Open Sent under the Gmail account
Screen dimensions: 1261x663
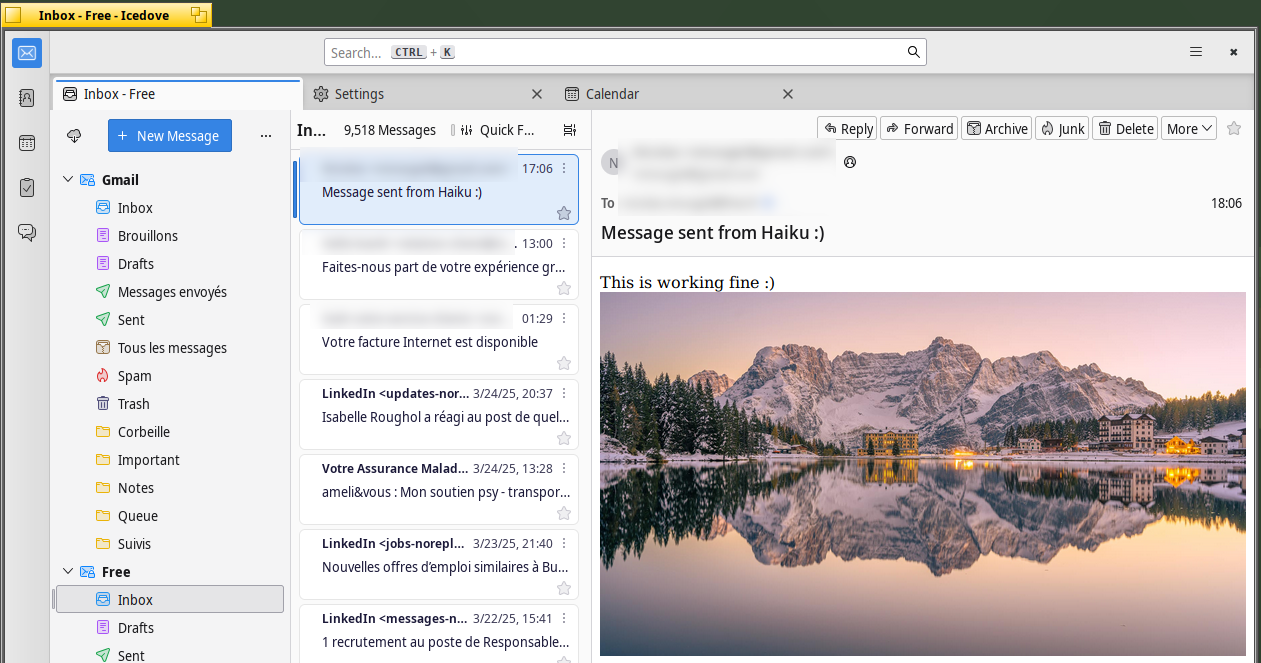(x=170, y=320)
